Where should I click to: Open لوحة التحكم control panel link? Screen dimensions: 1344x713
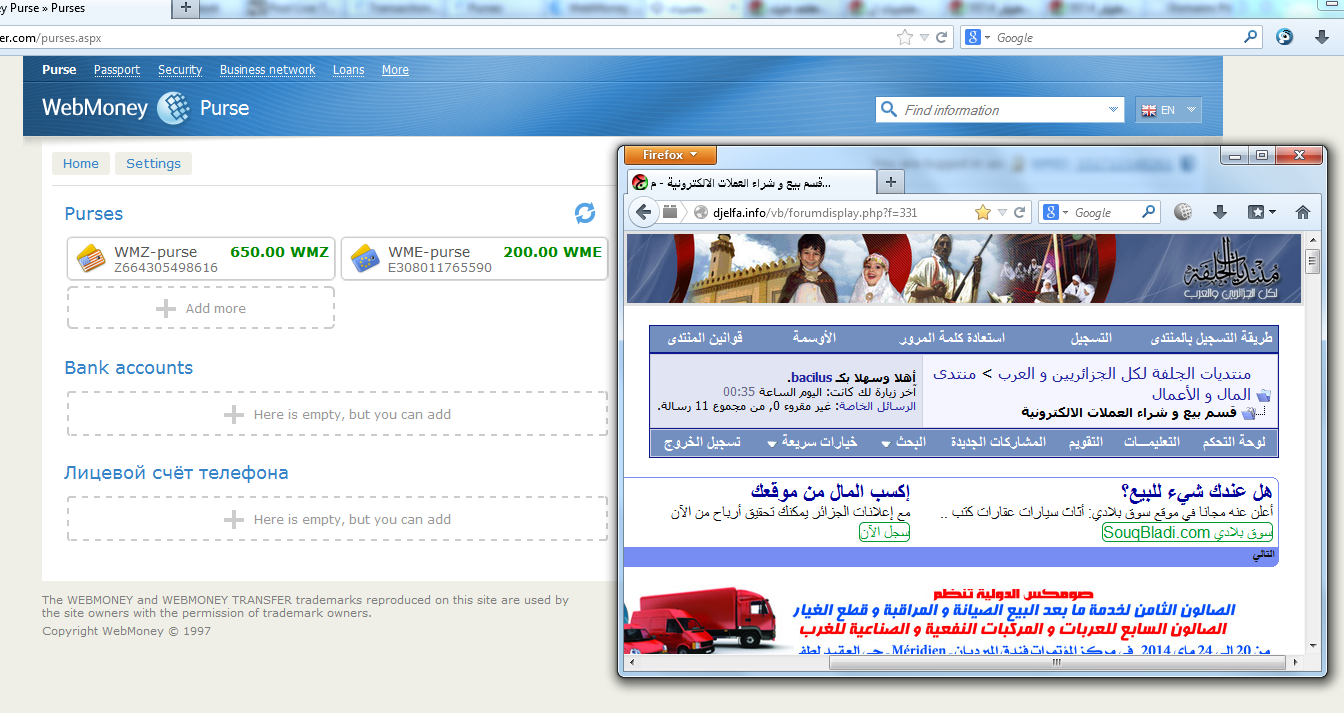coord(1233,442)
